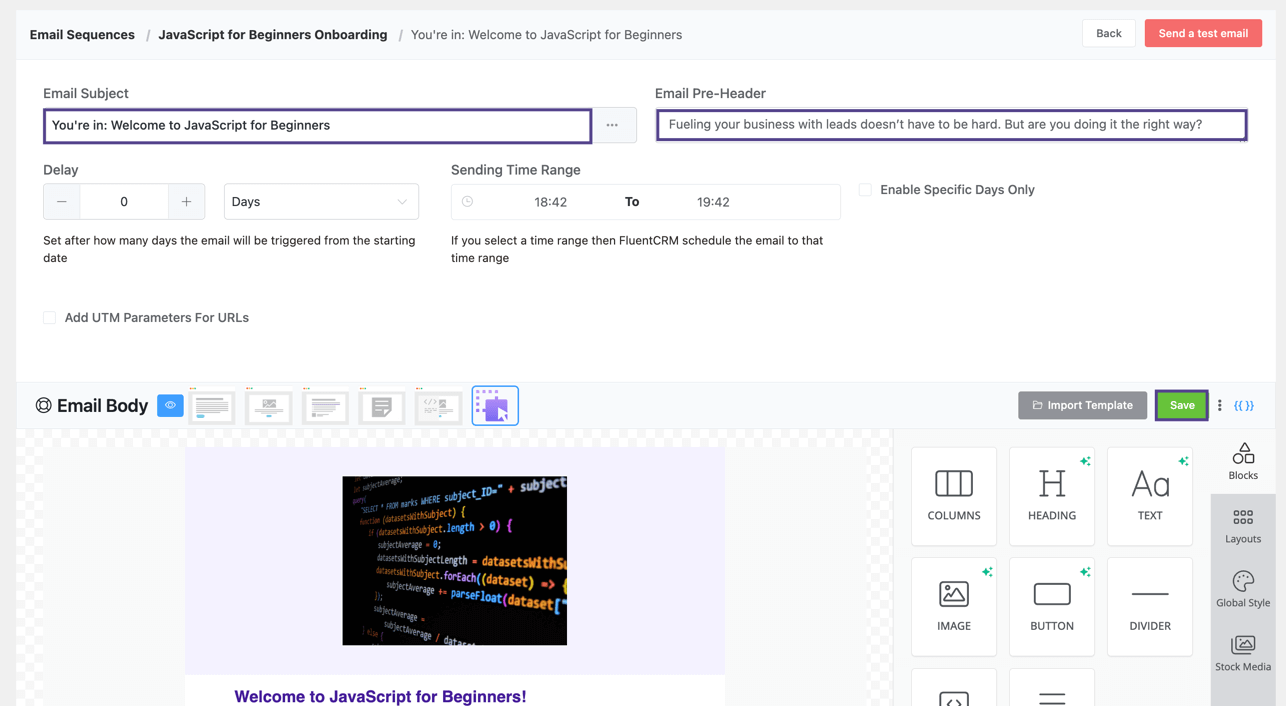Select the raw HTML template type icon
This screenshot has width=1286, height=706.
click(x=438, y=405)
